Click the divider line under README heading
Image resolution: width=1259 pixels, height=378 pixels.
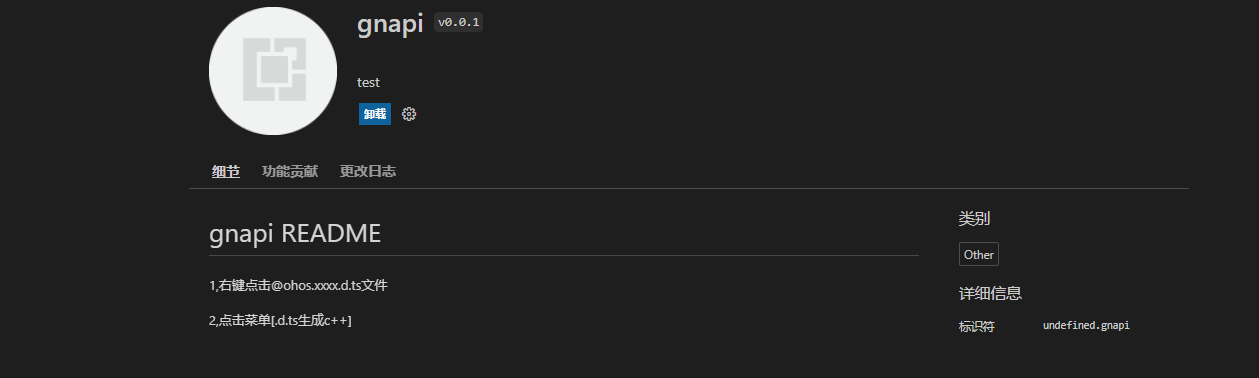click(564, 255)
